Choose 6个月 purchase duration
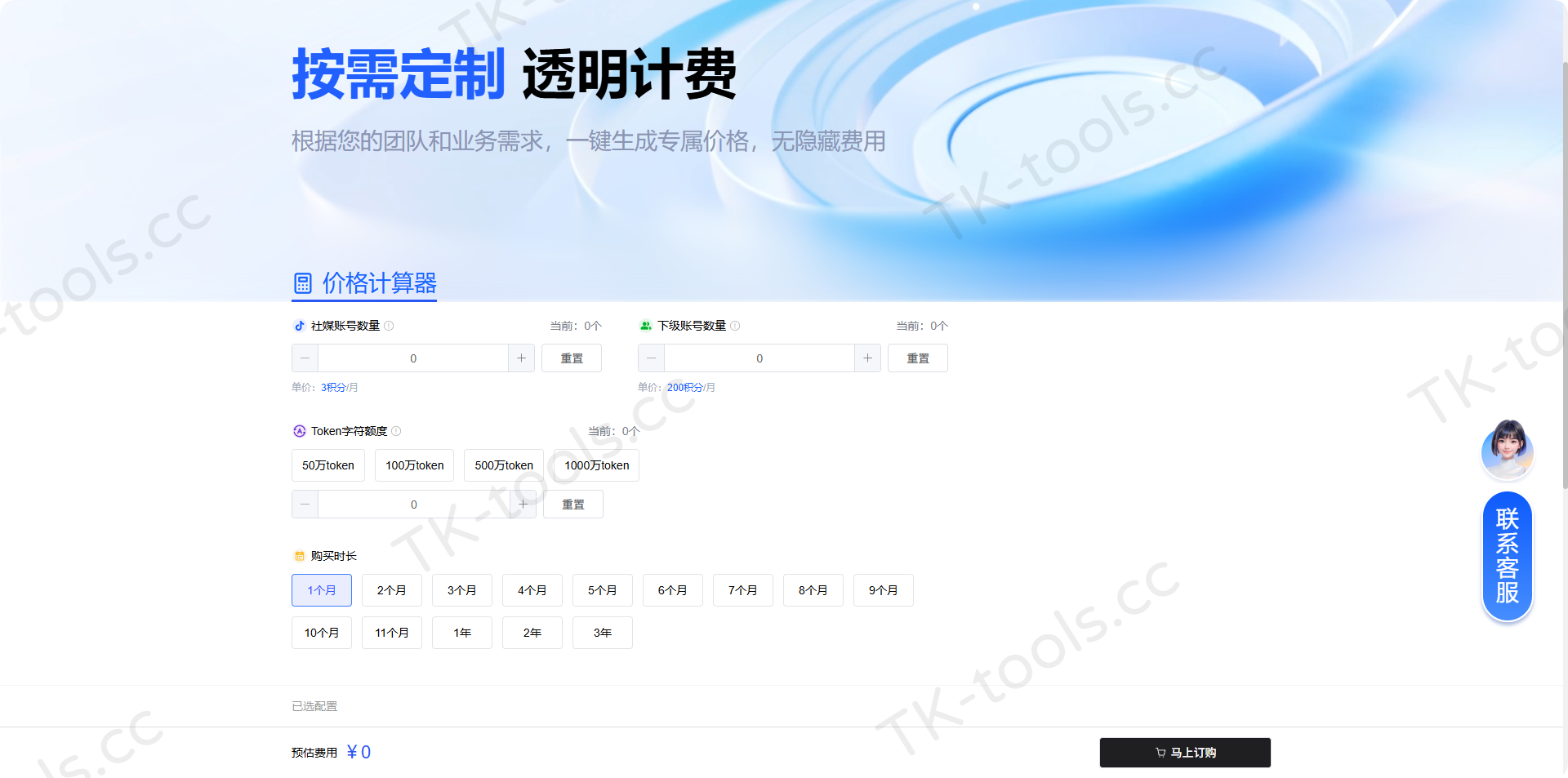This screenshot has width=1568, height=778. coord(673,590)
